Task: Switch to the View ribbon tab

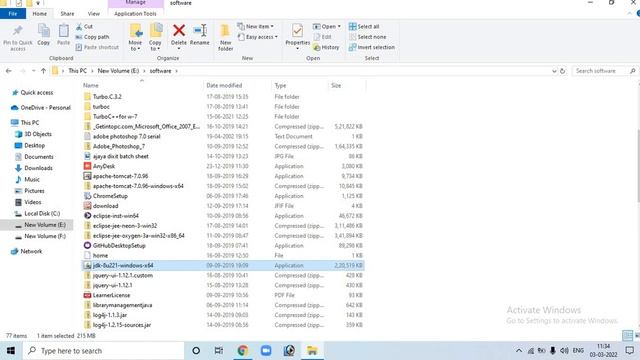Action: (93, 14)
